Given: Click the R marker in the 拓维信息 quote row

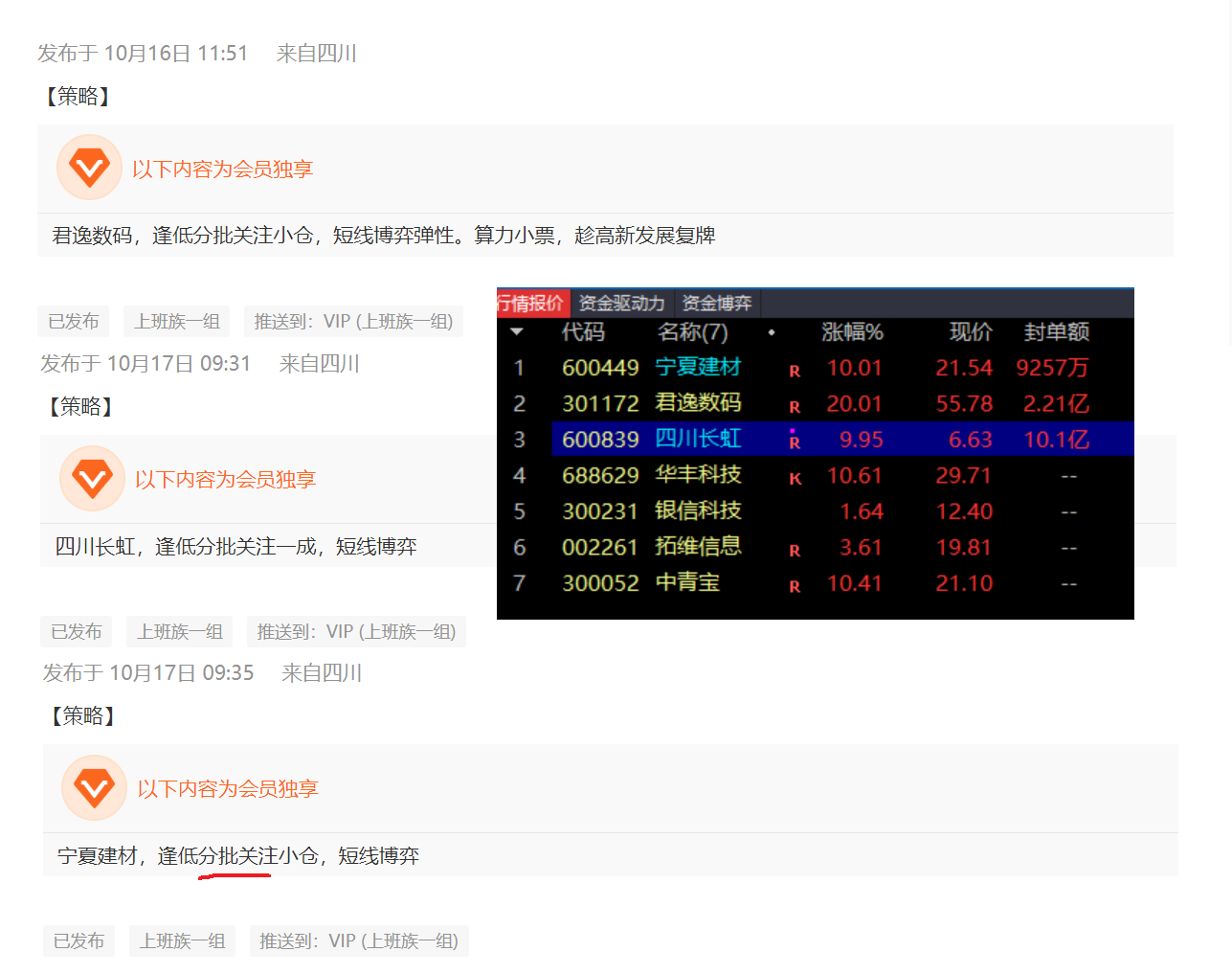Looking at the screenshot, I should click(x=795, y=551).
